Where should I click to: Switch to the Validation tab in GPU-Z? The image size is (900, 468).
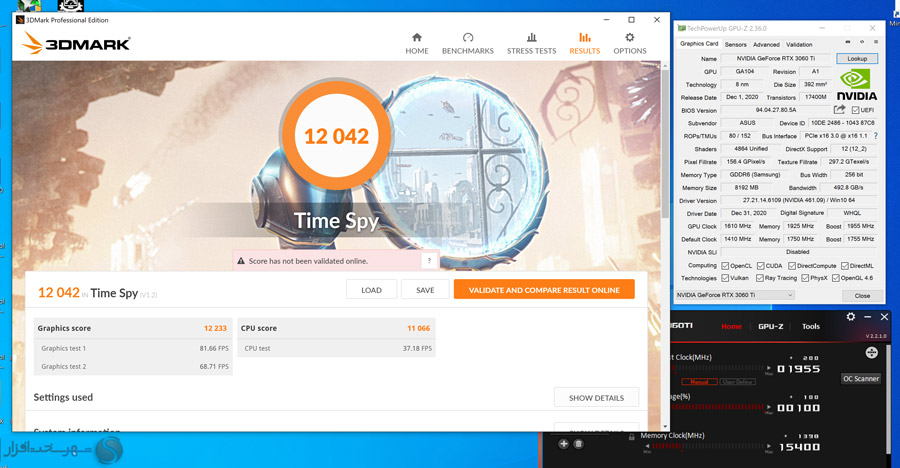[799, 44]
